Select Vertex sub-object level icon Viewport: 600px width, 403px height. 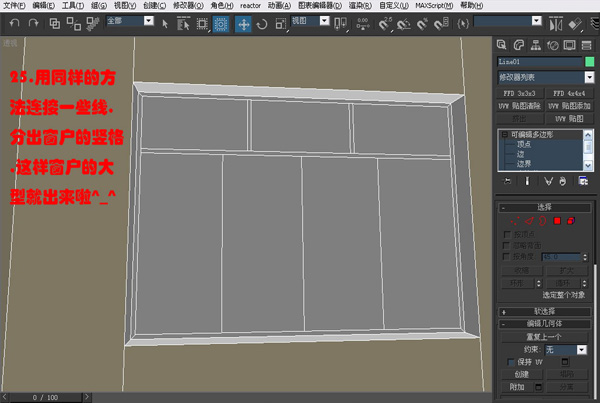(515, 221)
